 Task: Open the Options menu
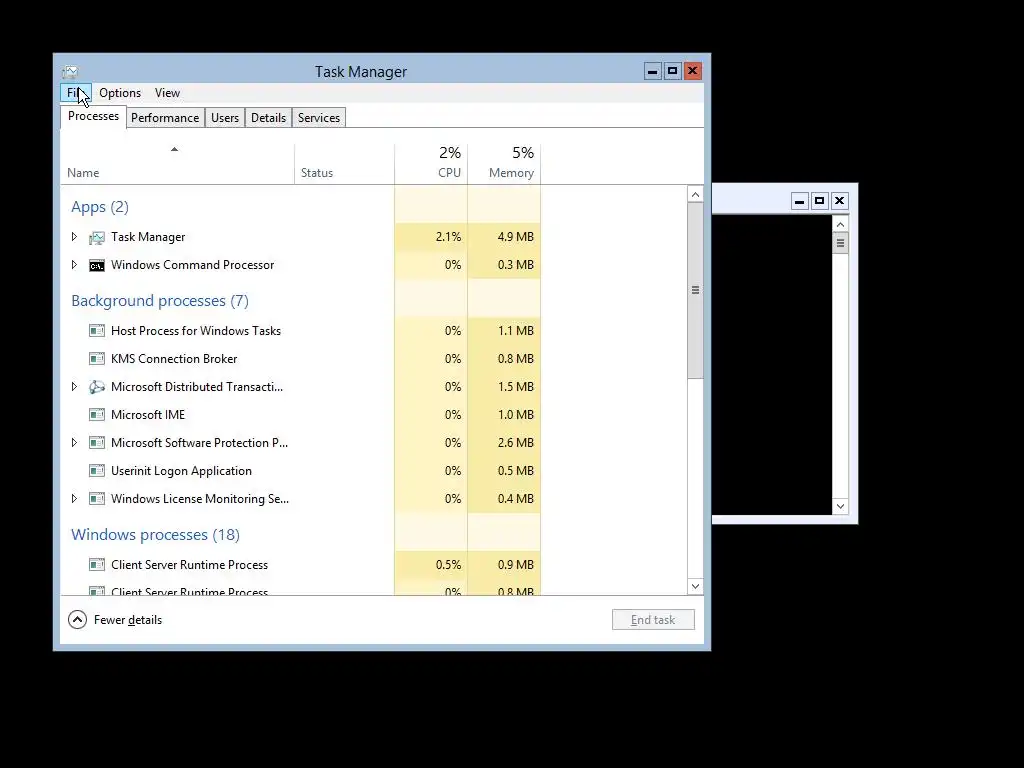pos(120,93)
